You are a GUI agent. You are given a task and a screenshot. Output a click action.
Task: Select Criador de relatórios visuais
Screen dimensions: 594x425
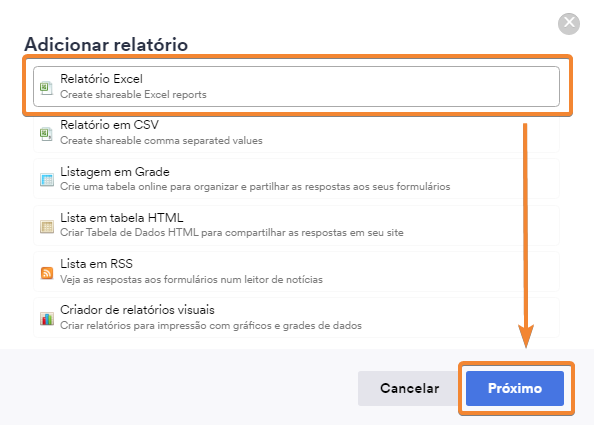coord(296,317)
